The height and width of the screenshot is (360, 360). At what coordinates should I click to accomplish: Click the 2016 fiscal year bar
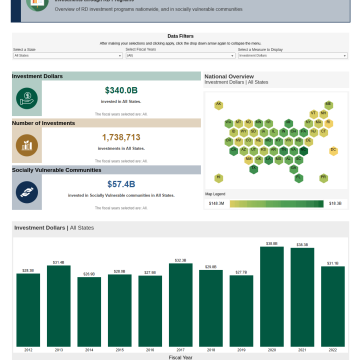click(x=150, y=311)
